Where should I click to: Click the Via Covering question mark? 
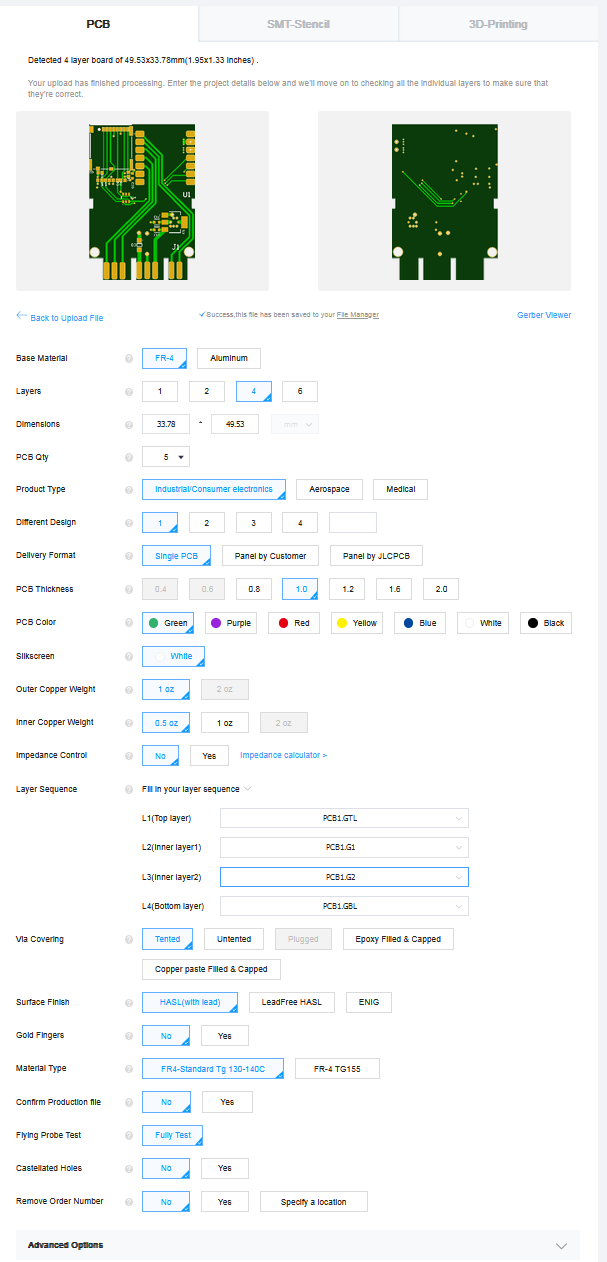tap(128, 939)
